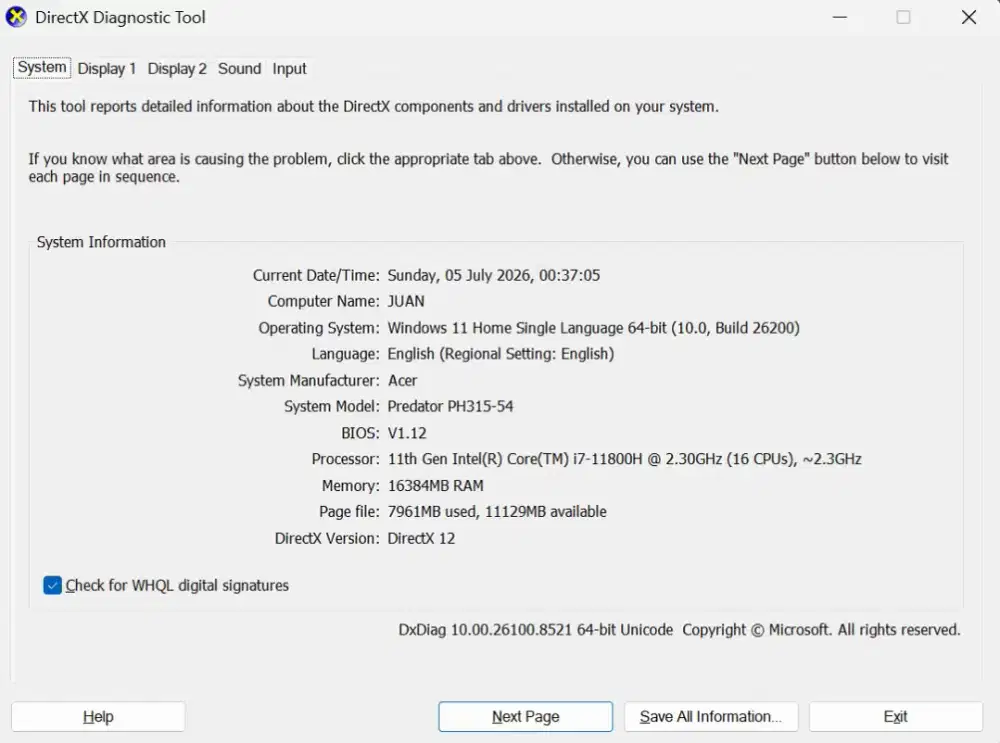Switch to the Display 2 tab
Image resolution: width=1000 pixels, height=743 pixels.
pyautogui.click(x=177, y=68)
